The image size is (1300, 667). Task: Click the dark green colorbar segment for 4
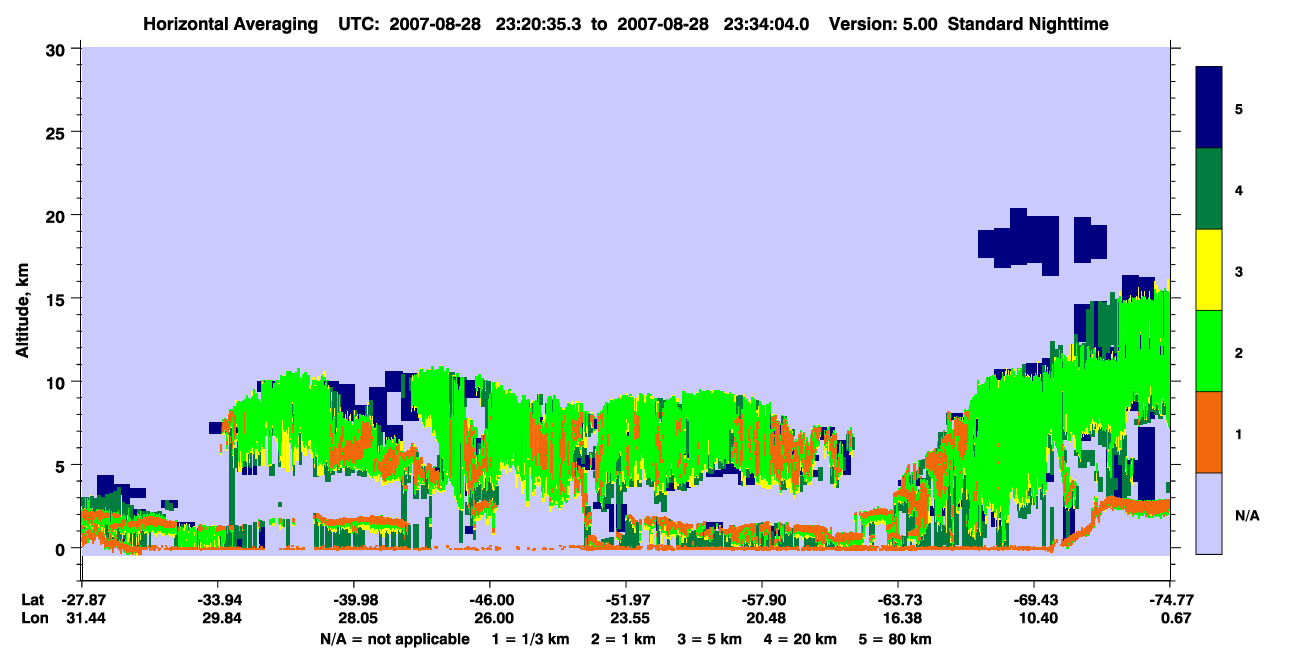tap(1209, 189)
